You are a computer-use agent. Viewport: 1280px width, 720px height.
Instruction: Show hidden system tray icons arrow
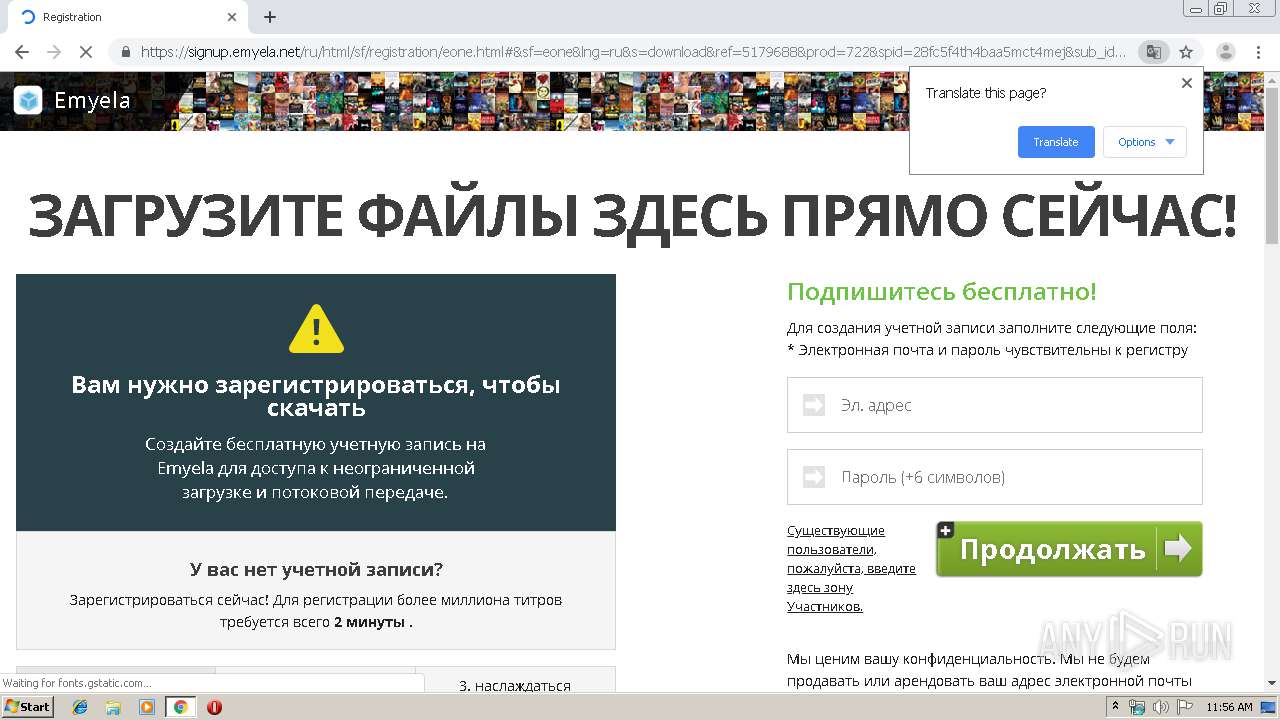point(1115,707)
